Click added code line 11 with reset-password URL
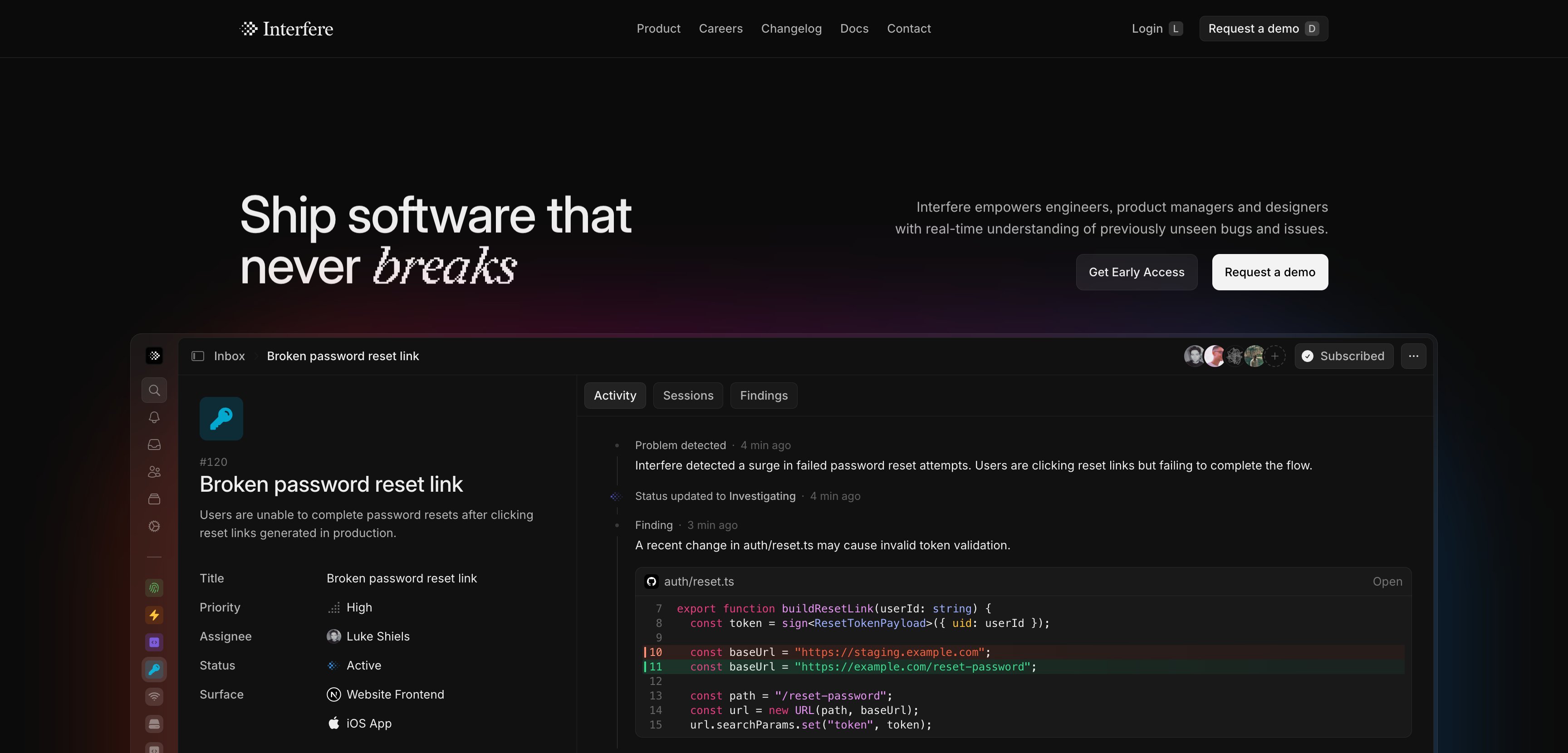Screen dimensions: 1568x753 coord(1024,667)
